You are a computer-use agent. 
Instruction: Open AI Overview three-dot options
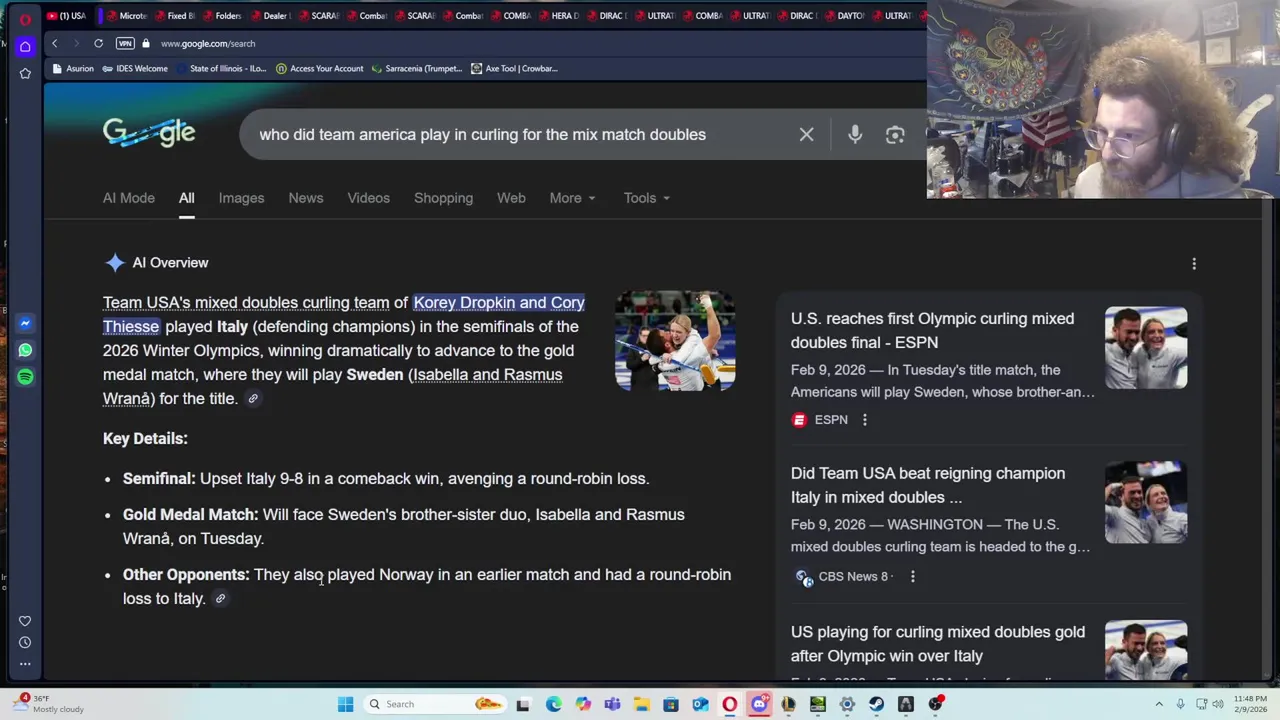click(x=1193, y=264)
